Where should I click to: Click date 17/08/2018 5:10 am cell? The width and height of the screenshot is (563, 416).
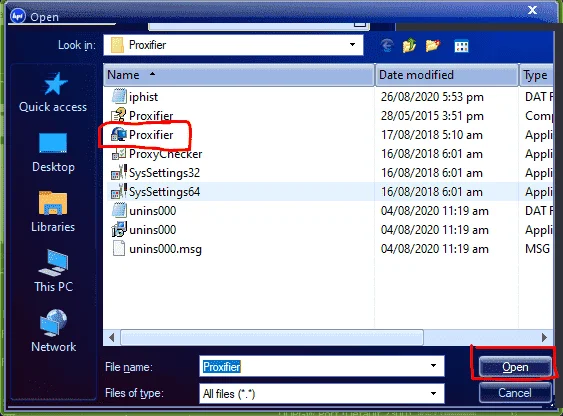[432, 135]
